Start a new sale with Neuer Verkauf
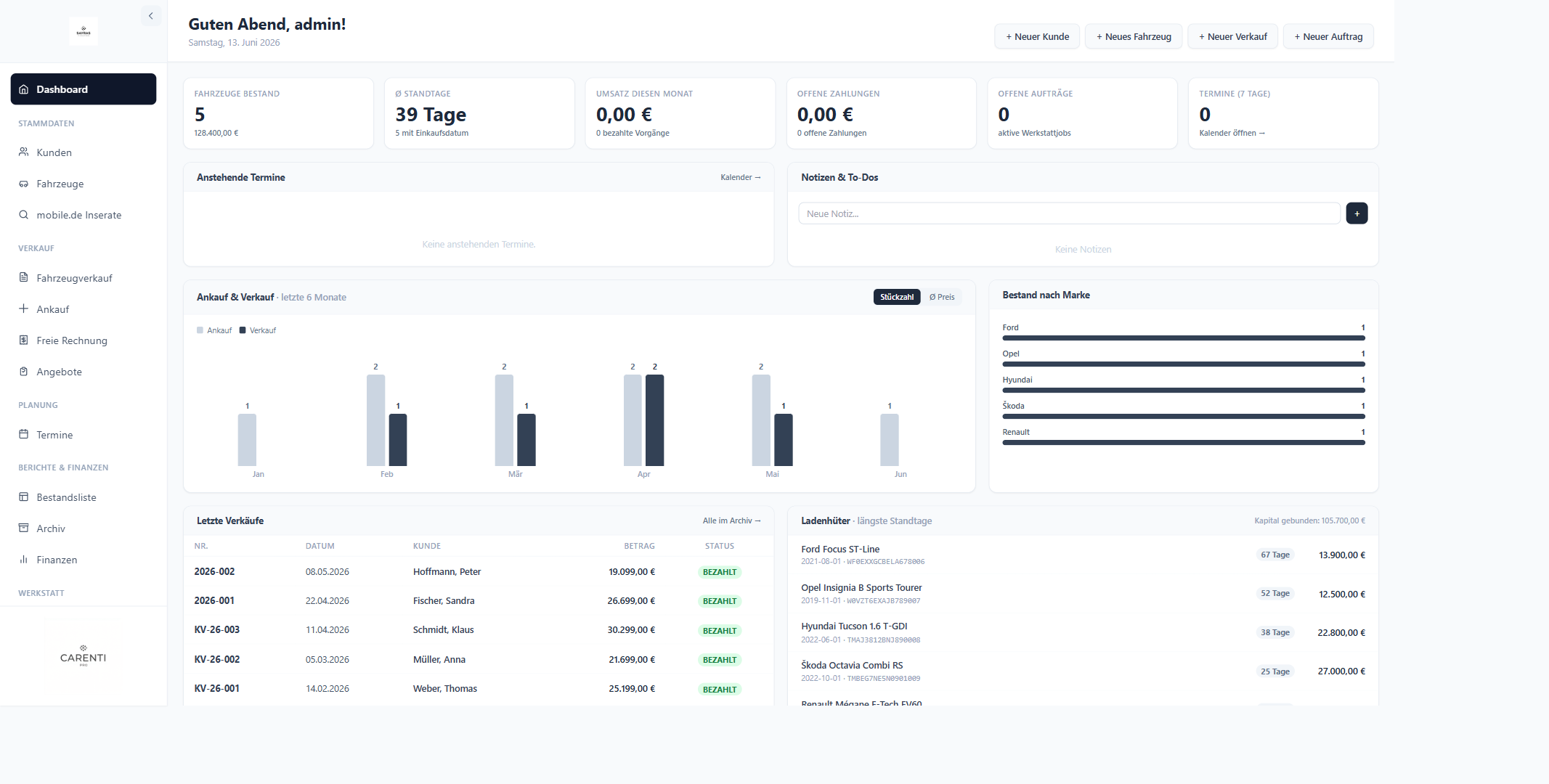 point(1232,36)
